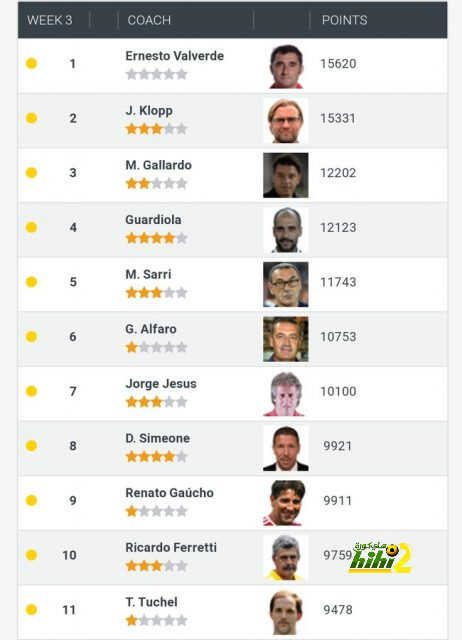Click the points value 12202
Image resolution: width=462 pixels, height=640 pixels.
pos(338,173)
